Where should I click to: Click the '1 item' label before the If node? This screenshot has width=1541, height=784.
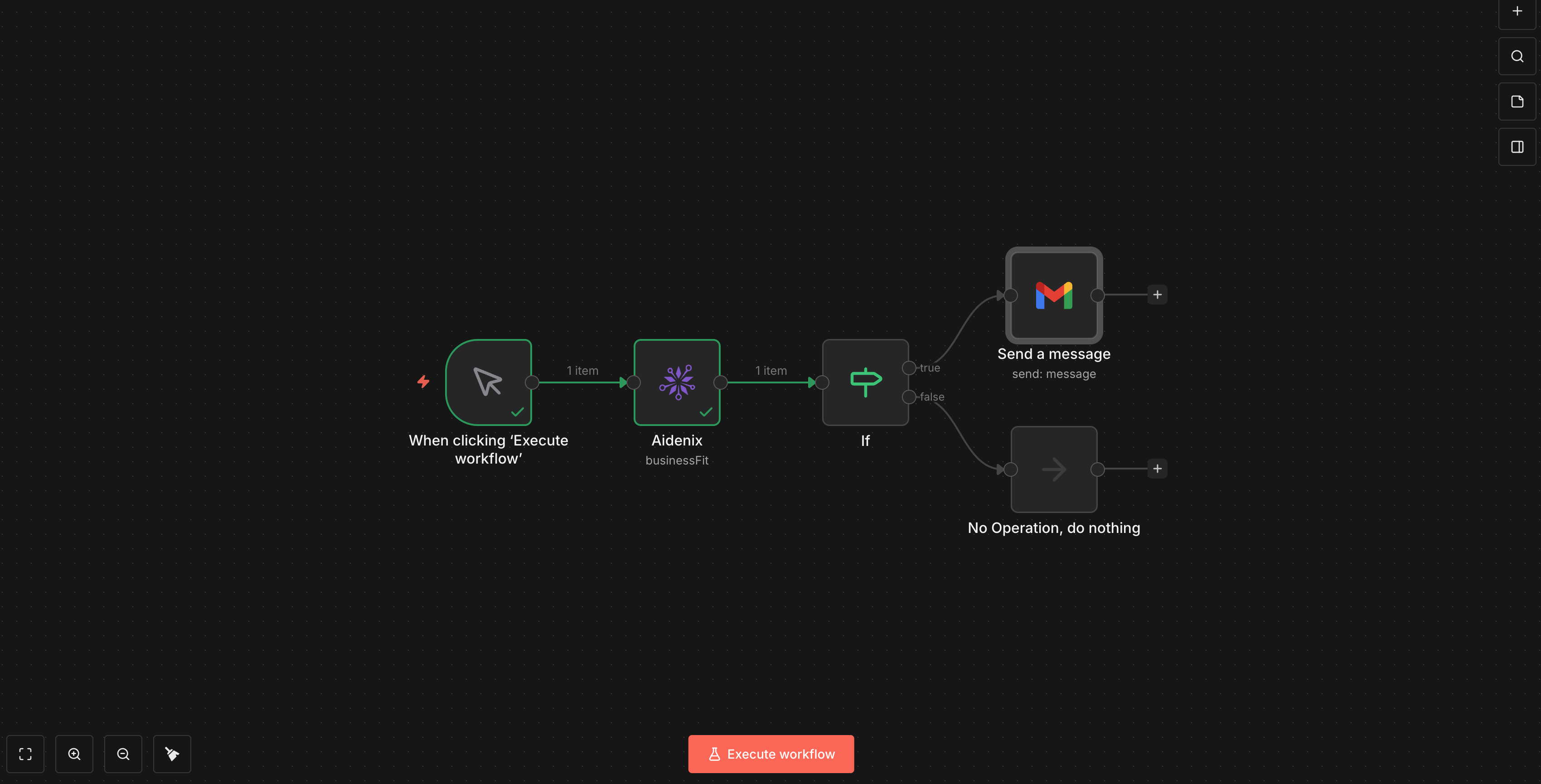(770, 371)
